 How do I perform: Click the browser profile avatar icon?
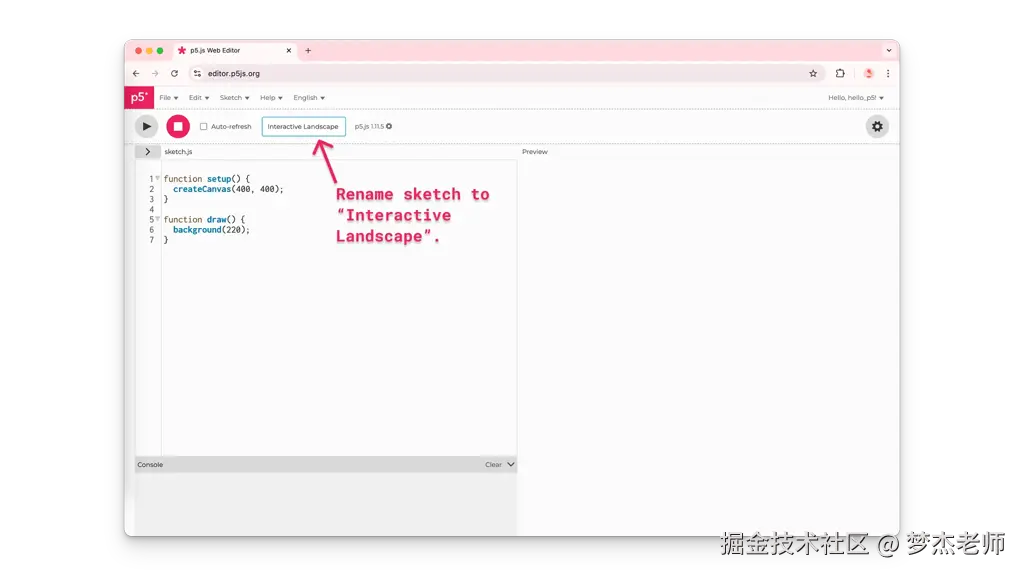(x=867, y=72)
